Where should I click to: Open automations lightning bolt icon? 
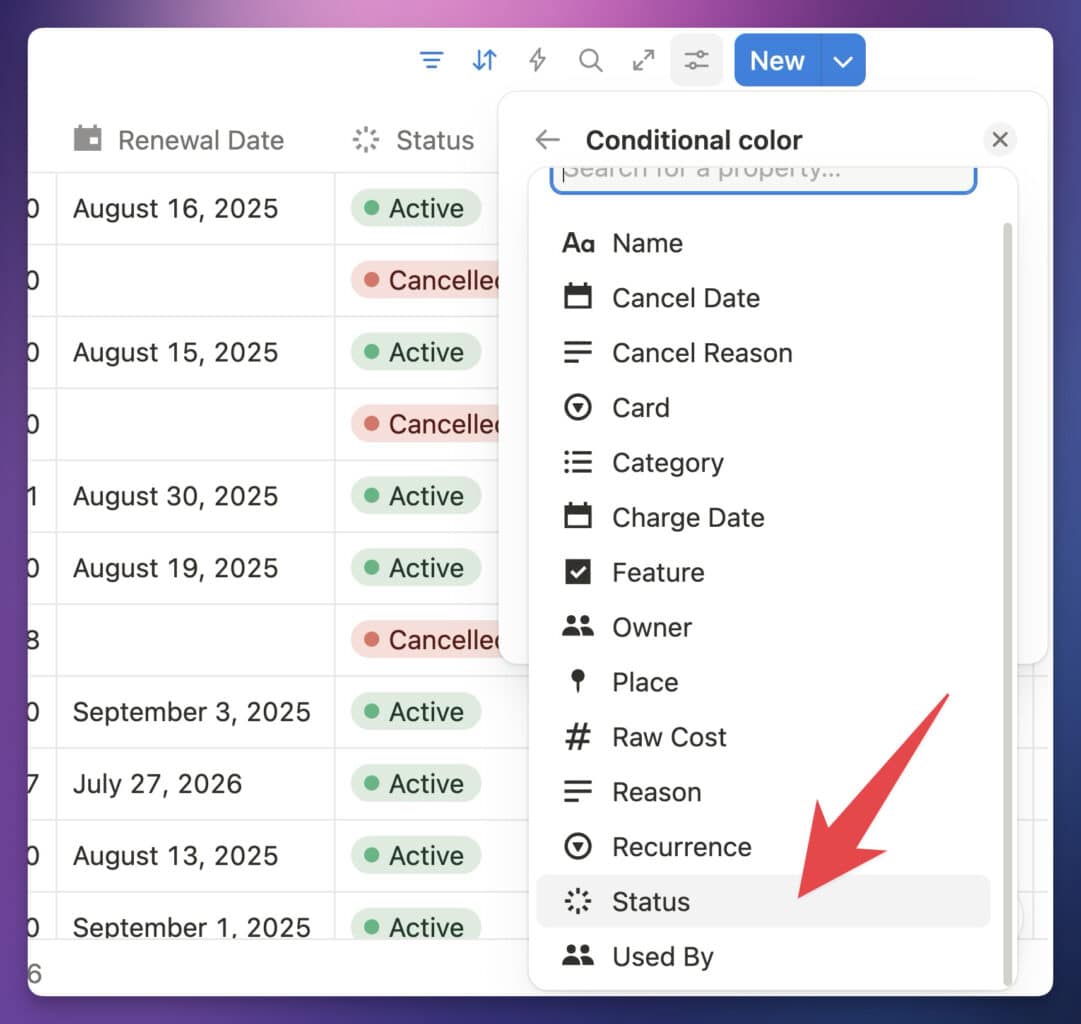pos(538,61)
